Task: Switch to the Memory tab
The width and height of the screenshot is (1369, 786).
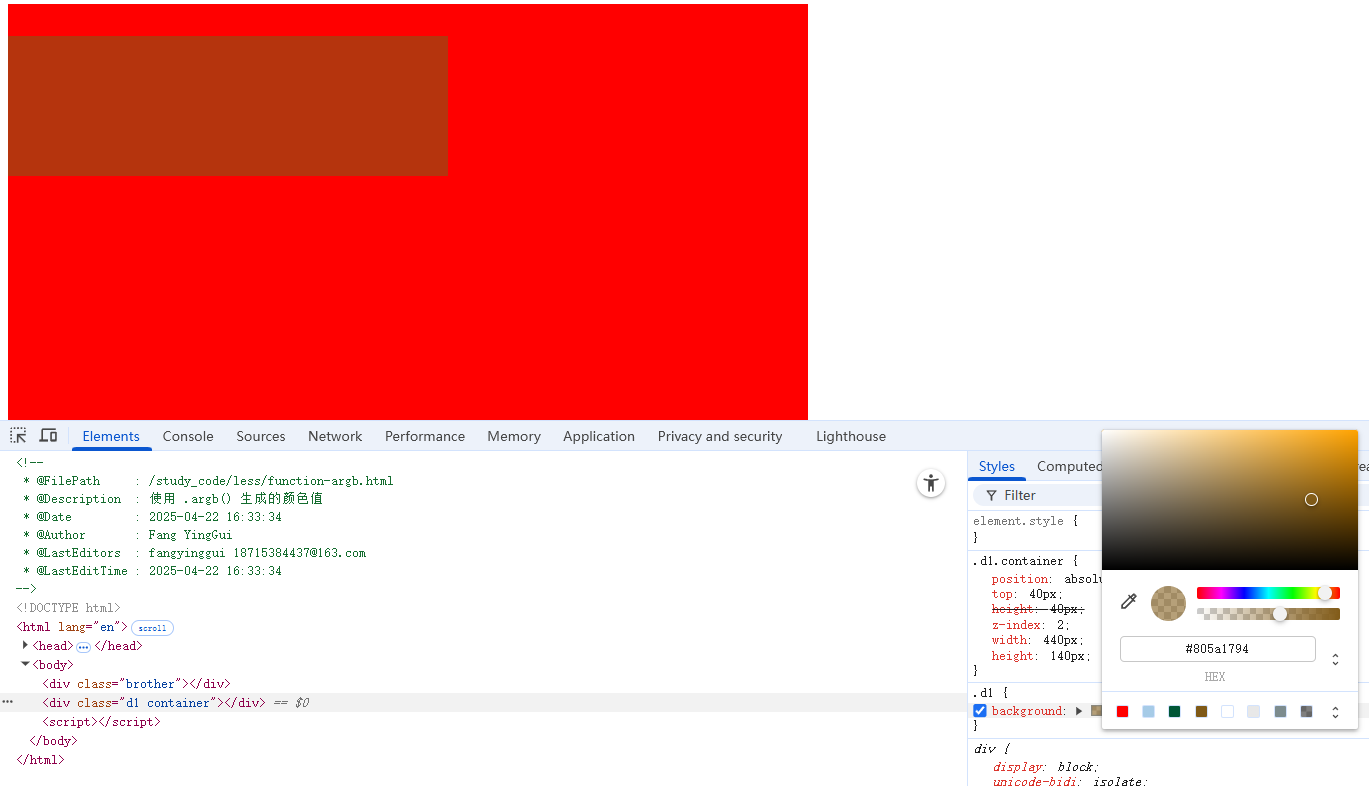Action: point(514,436)
